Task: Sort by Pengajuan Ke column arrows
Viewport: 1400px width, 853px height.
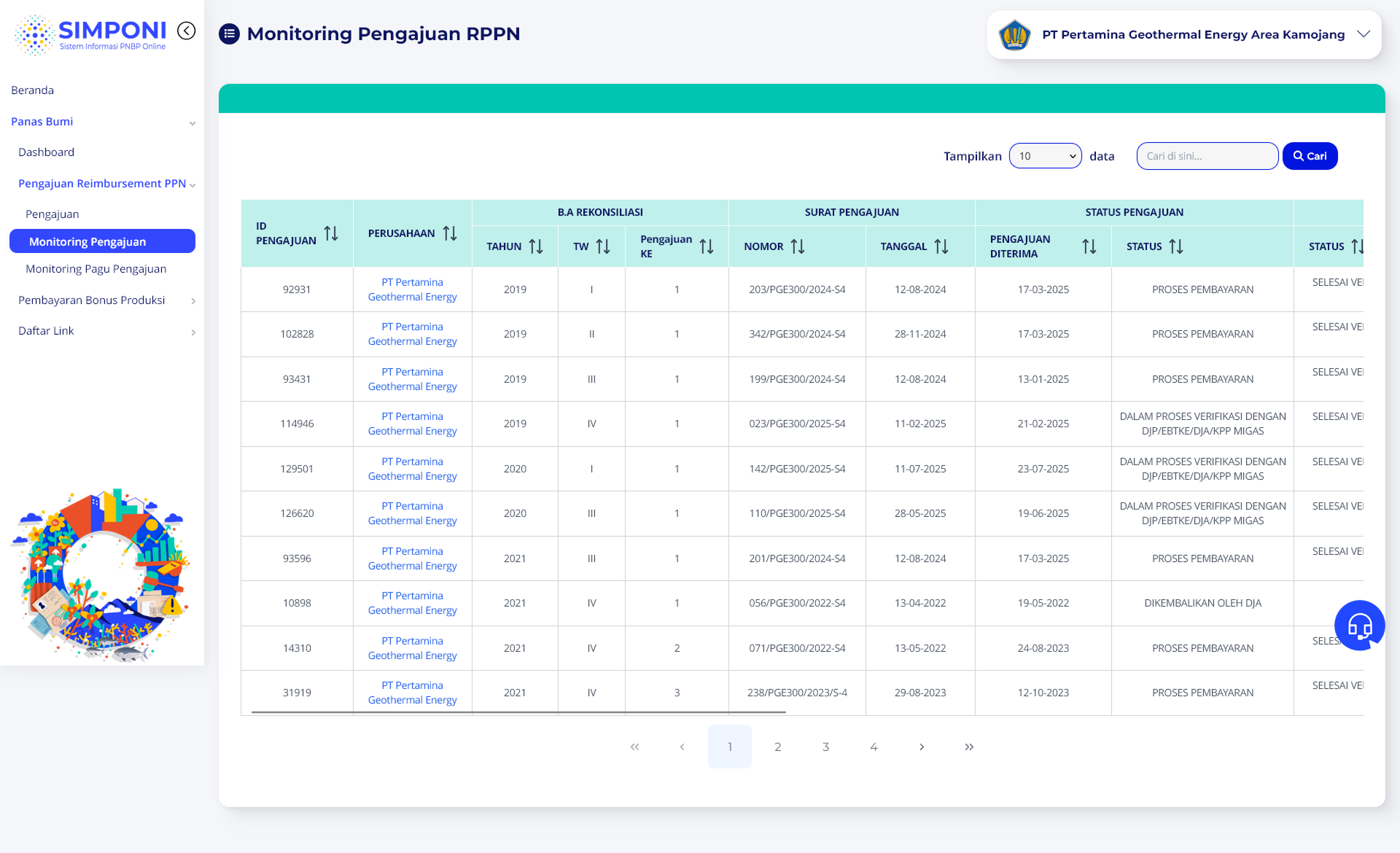Action: click(x=707, y=246)
